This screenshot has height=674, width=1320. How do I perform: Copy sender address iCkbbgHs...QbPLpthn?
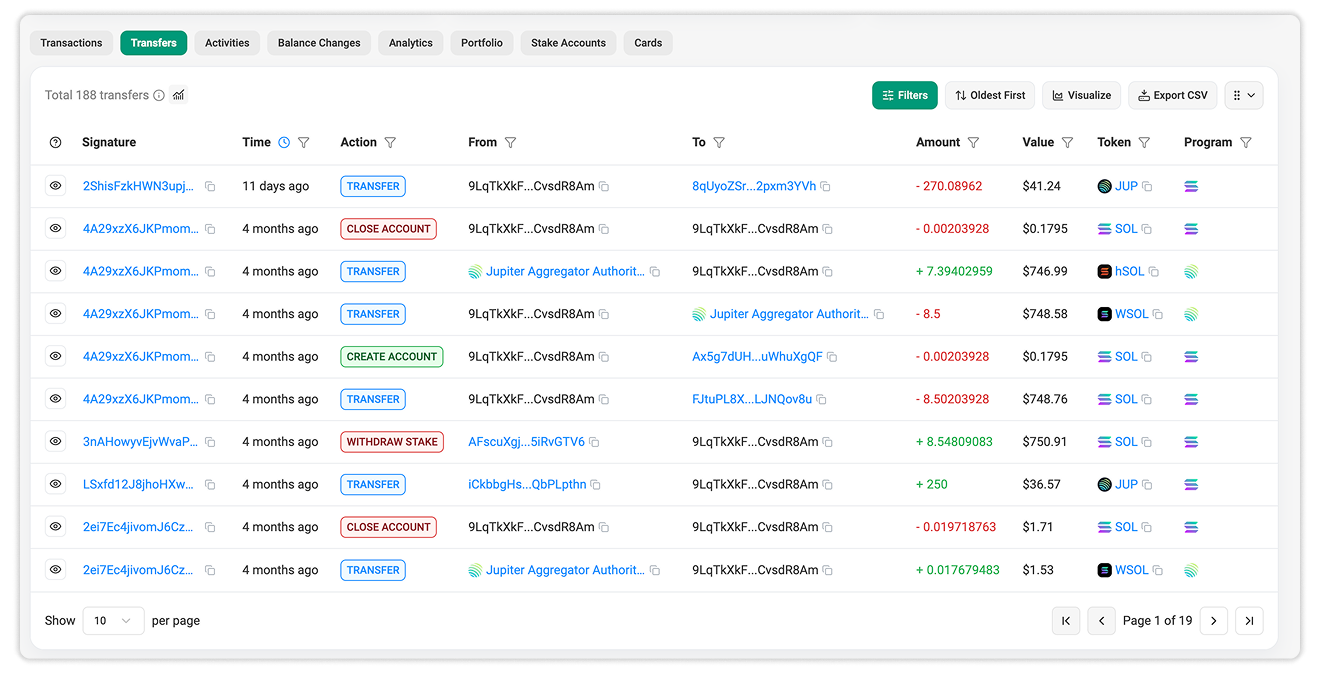pos(596,485)
